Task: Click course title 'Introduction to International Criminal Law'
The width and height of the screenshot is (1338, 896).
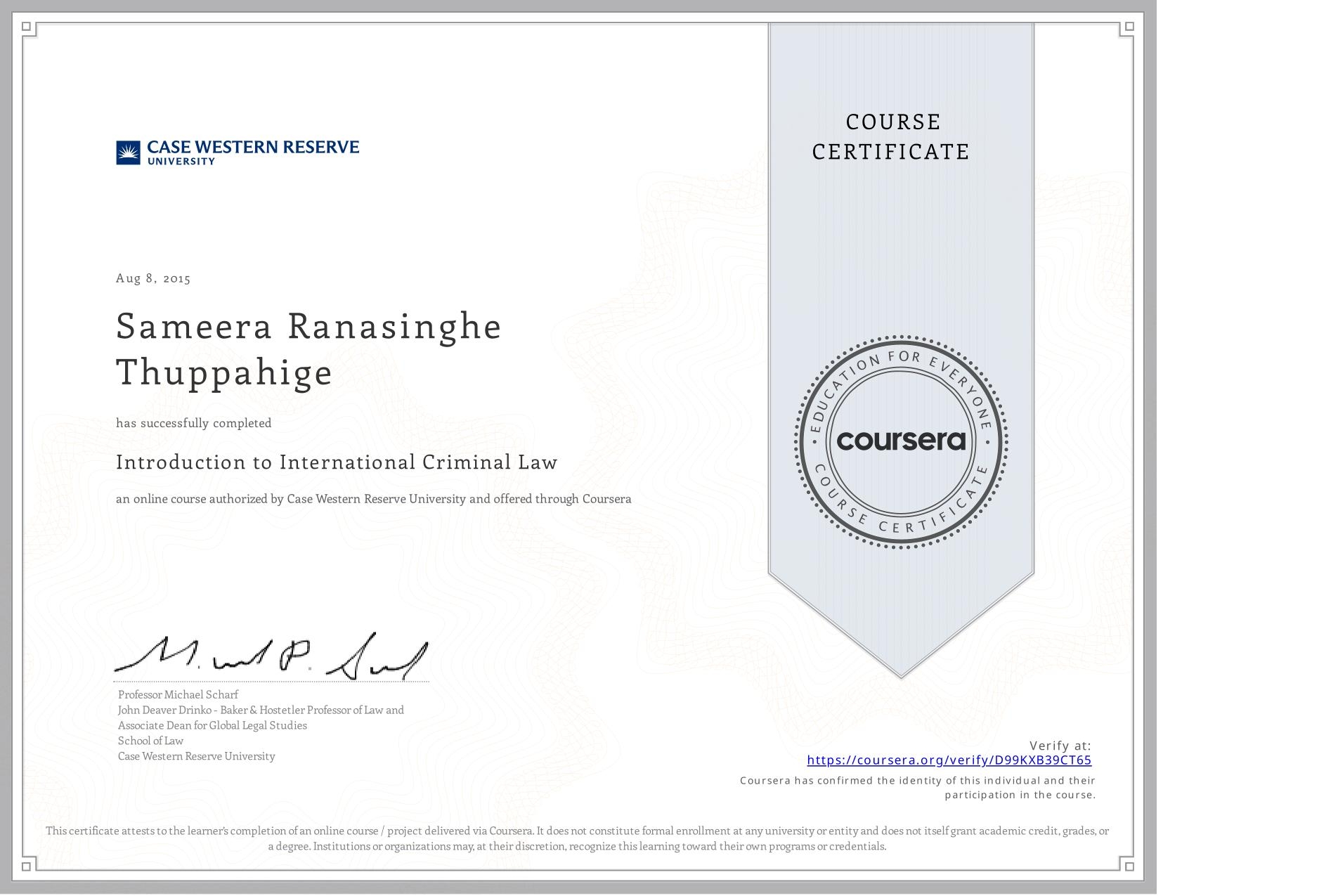Action: click(337, 462)
